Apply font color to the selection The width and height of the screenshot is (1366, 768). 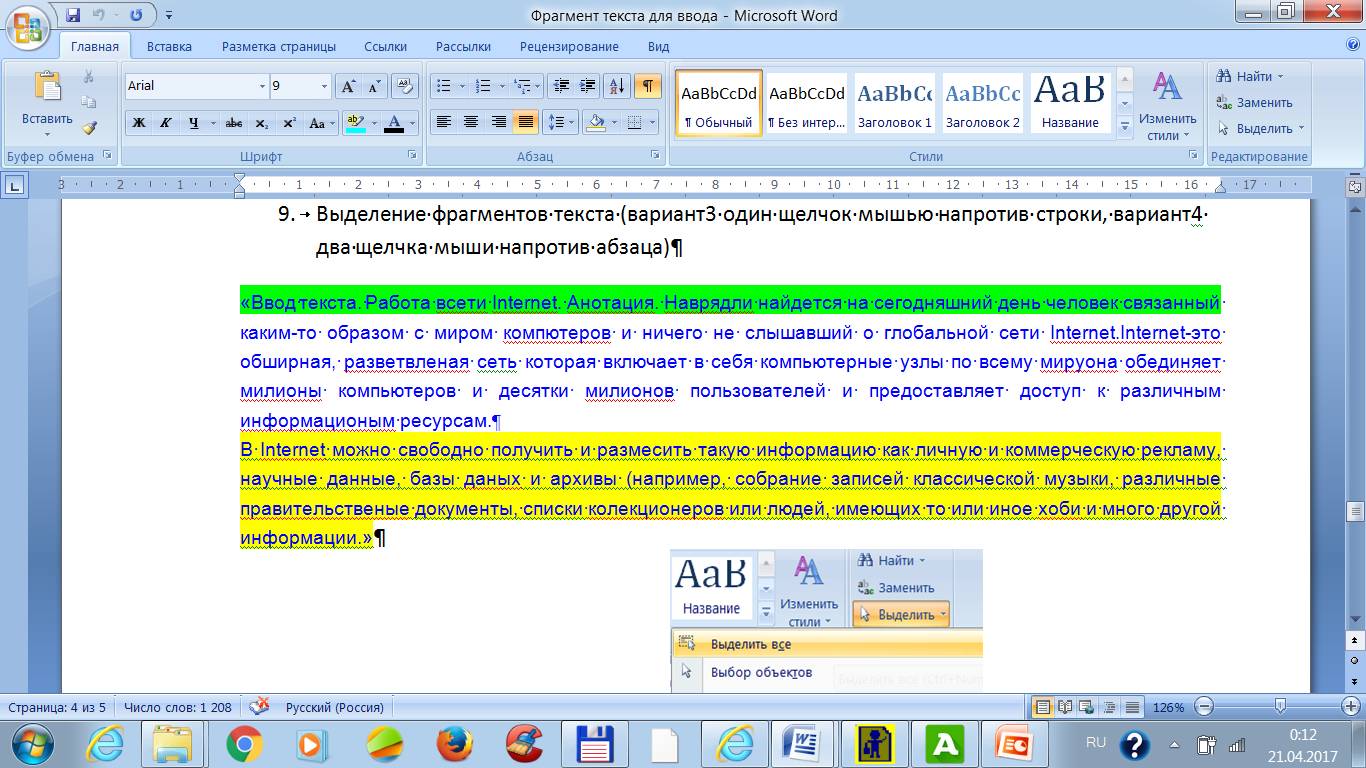tap(394, 123)
